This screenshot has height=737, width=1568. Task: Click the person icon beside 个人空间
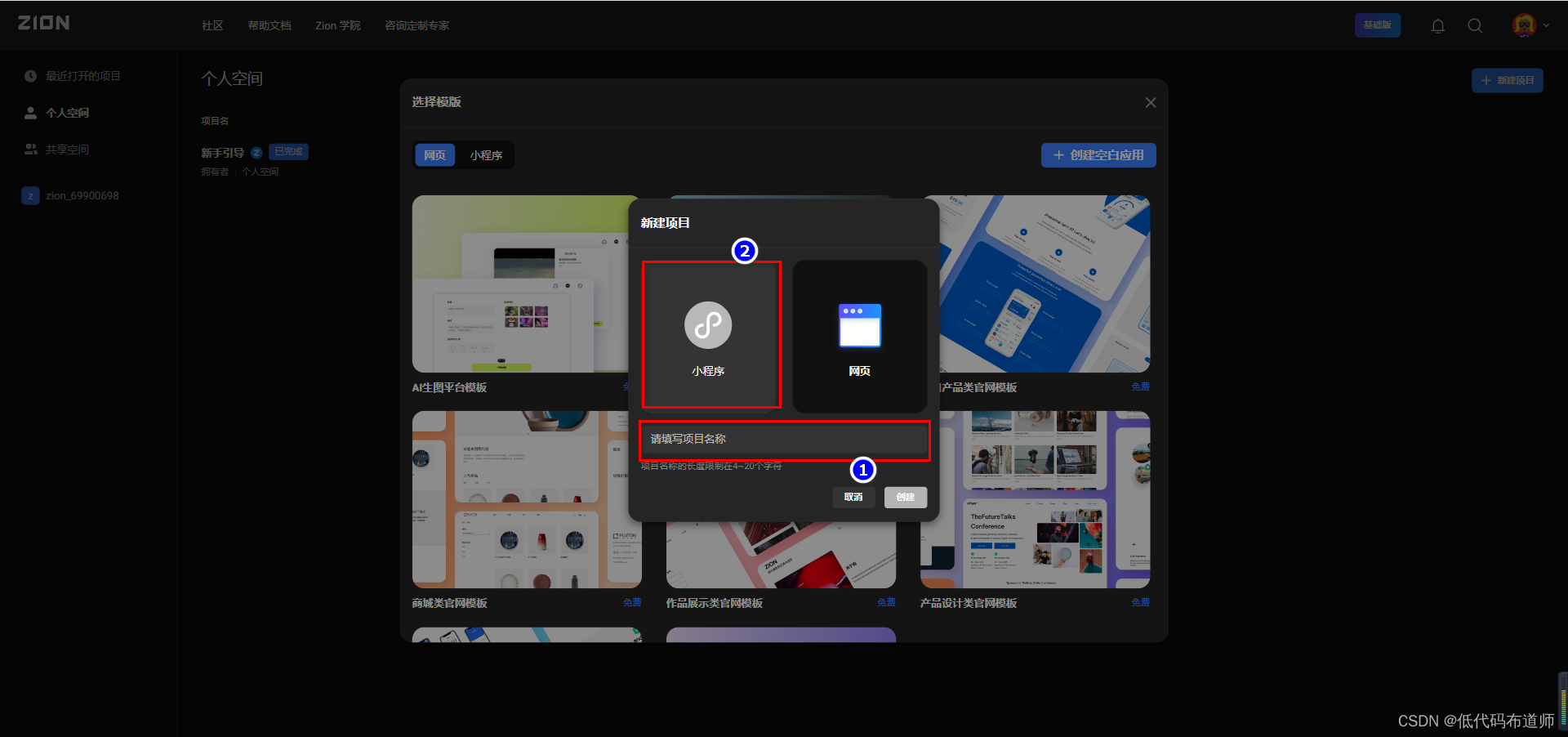30,113
